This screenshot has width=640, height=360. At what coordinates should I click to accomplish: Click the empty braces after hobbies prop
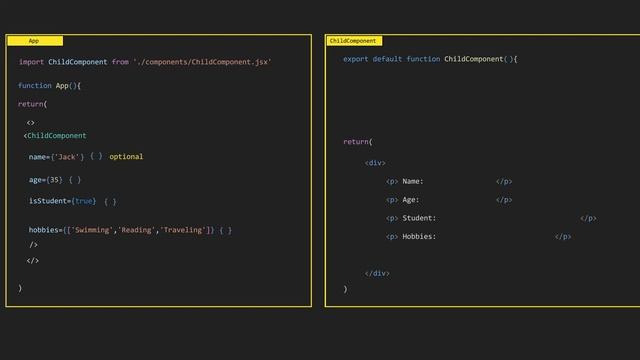point(226,230)
